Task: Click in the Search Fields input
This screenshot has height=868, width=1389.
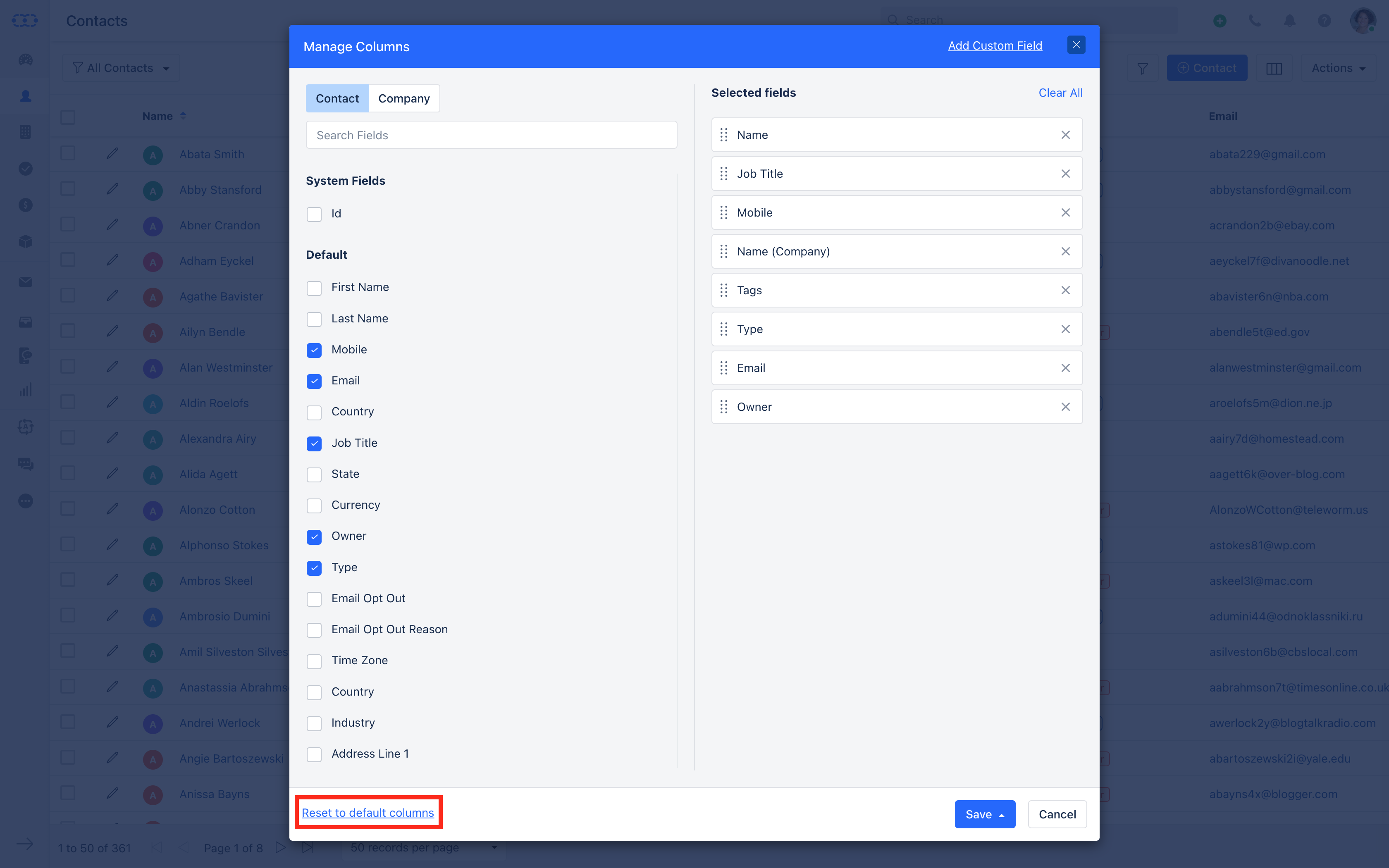Action: click(x=491, y=135)
